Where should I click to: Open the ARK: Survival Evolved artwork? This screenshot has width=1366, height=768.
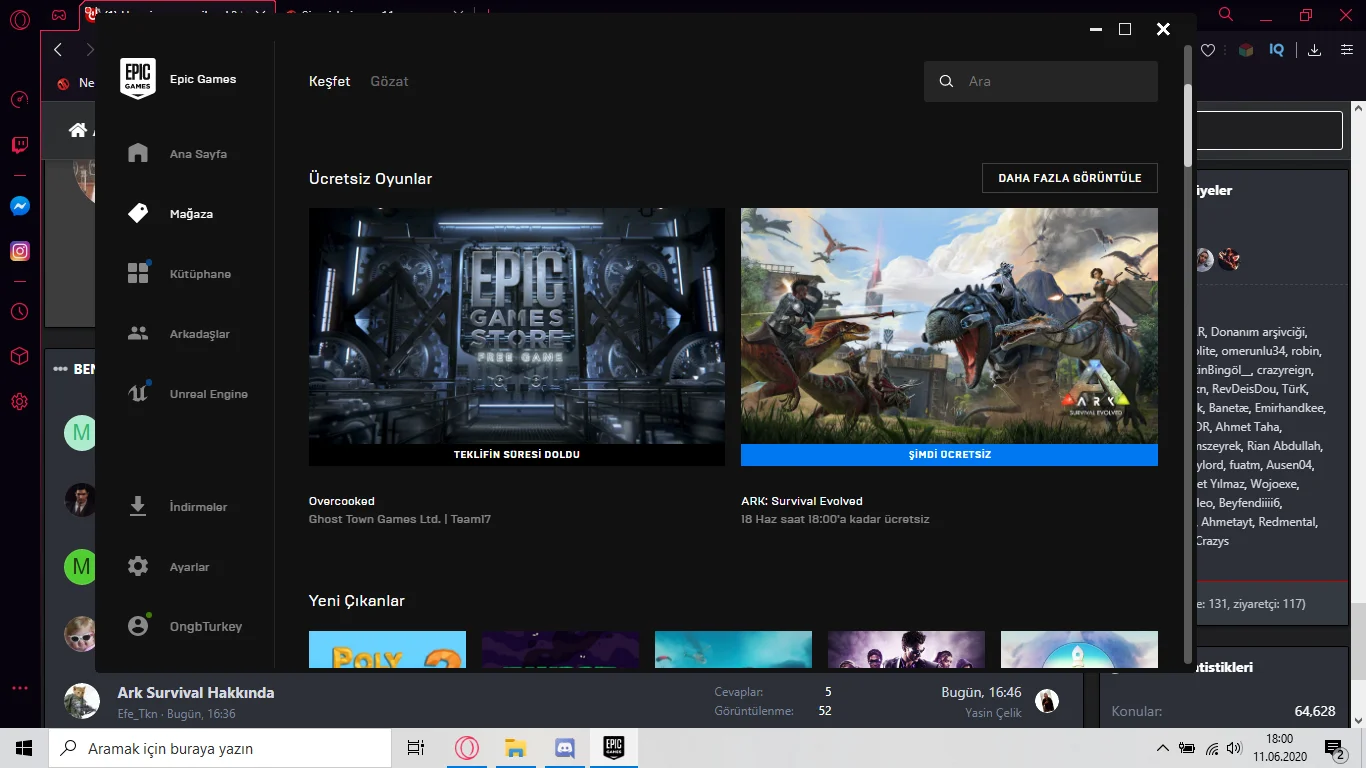coord(949,326)
